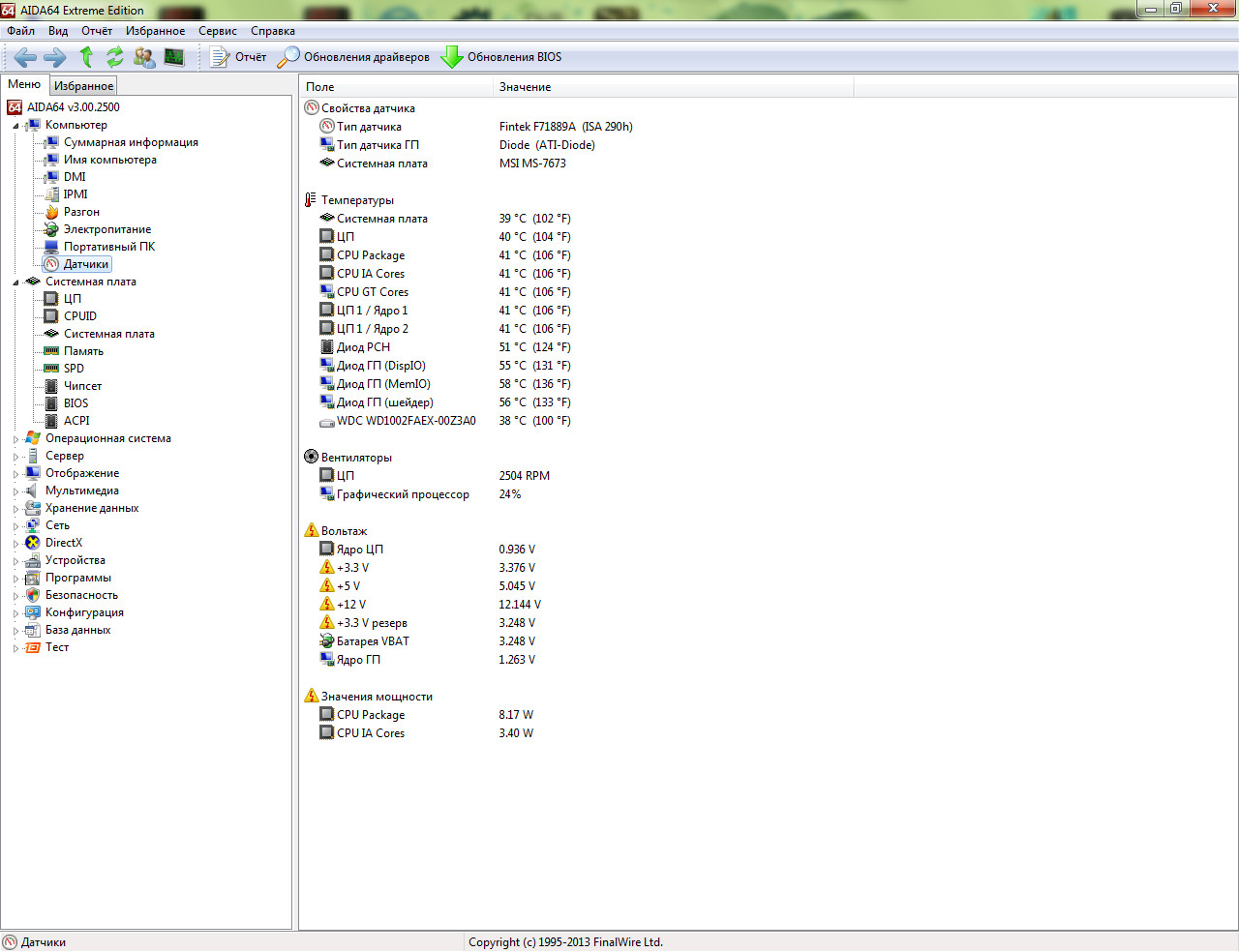This screenshot has width=1239, height=952.
Task: Select DMI in the tree
Action: click(x=75, y=177)
